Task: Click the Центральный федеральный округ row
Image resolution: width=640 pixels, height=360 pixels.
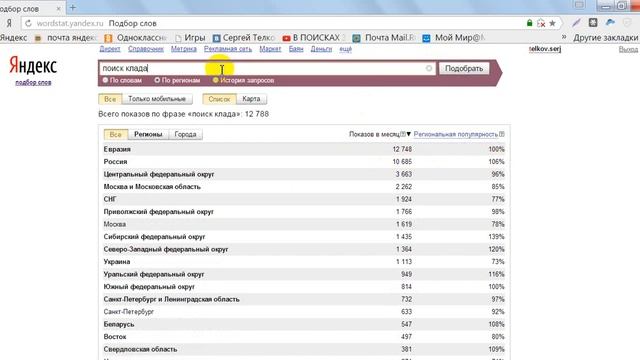Action: tap(304, 174)
